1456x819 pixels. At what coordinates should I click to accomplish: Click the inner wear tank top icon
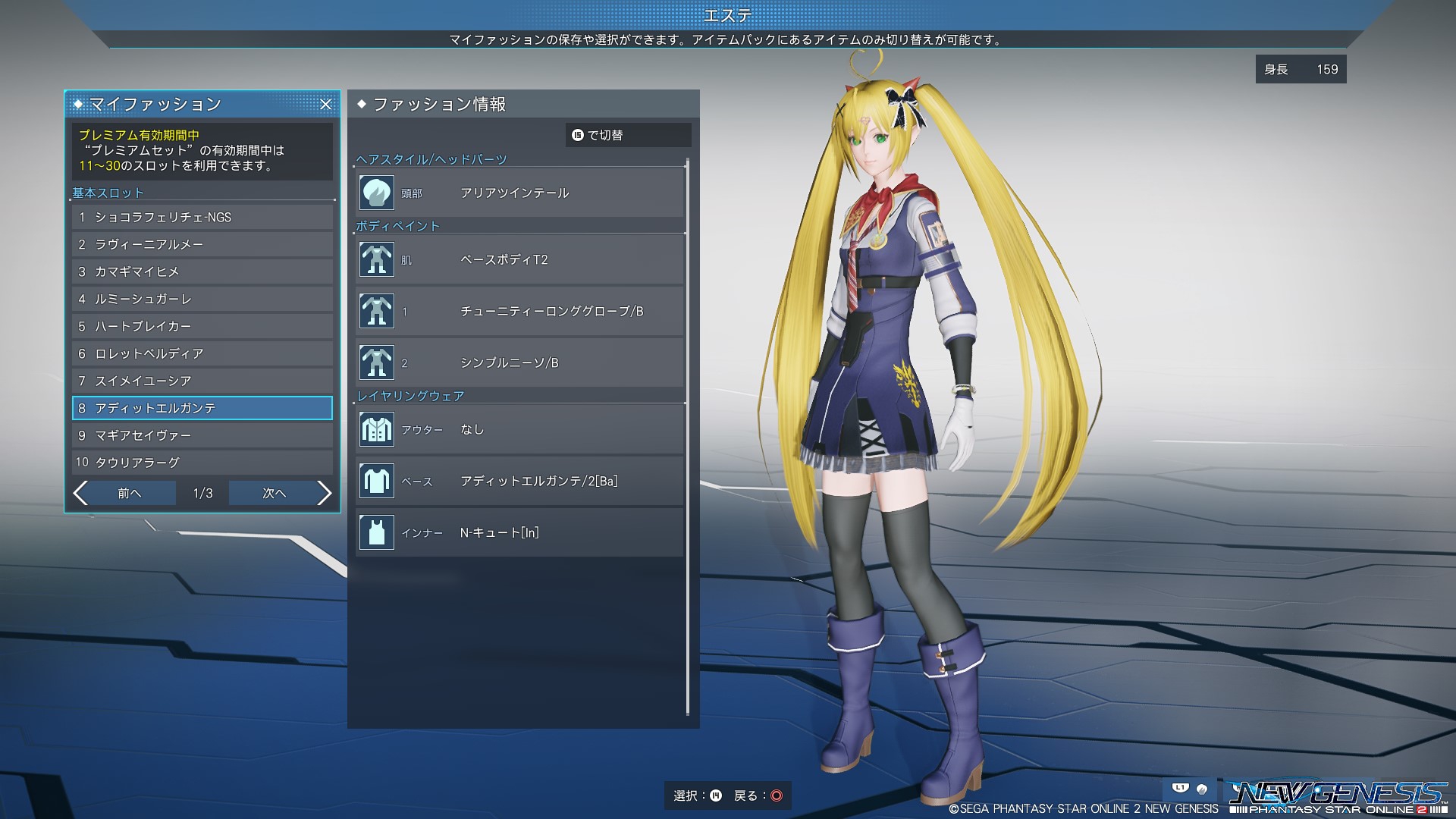click(376, 532)
